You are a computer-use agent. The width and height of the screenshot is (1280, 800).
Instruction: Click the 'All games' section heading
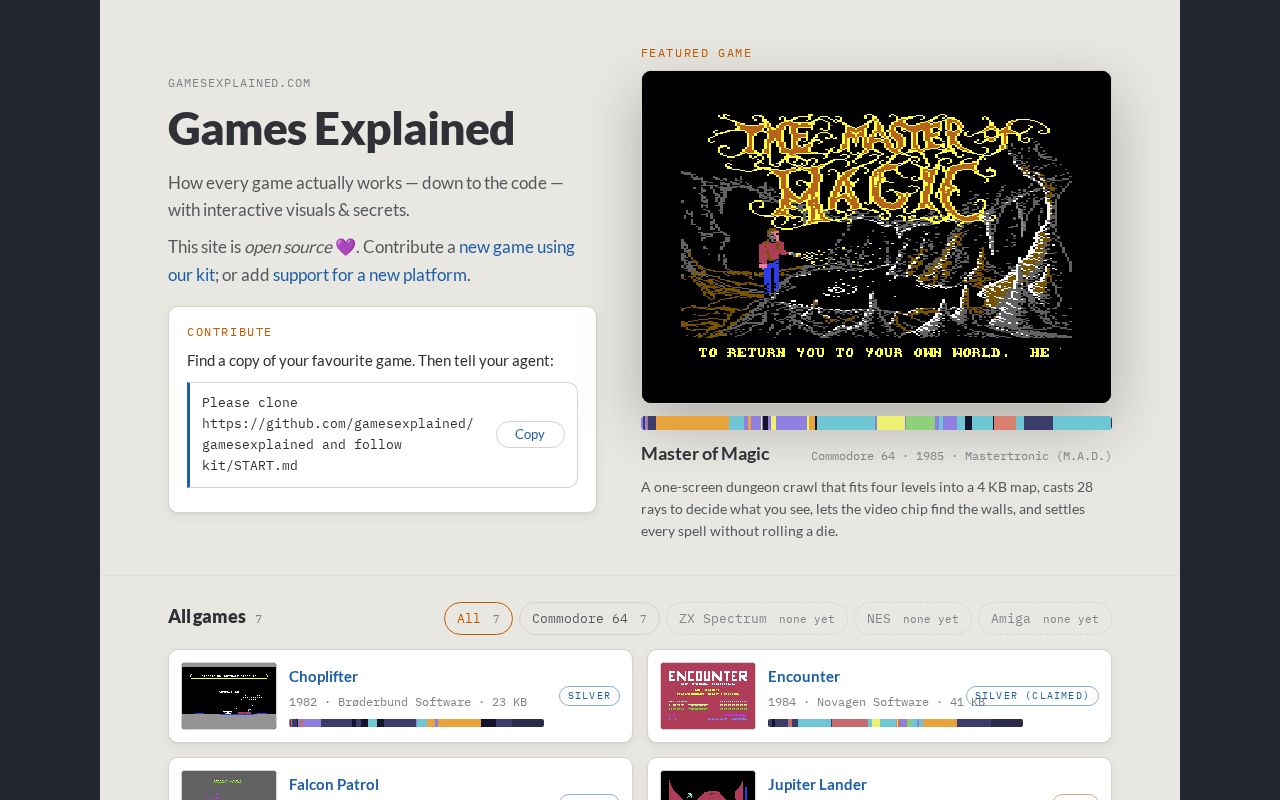[x=207, y=617]
